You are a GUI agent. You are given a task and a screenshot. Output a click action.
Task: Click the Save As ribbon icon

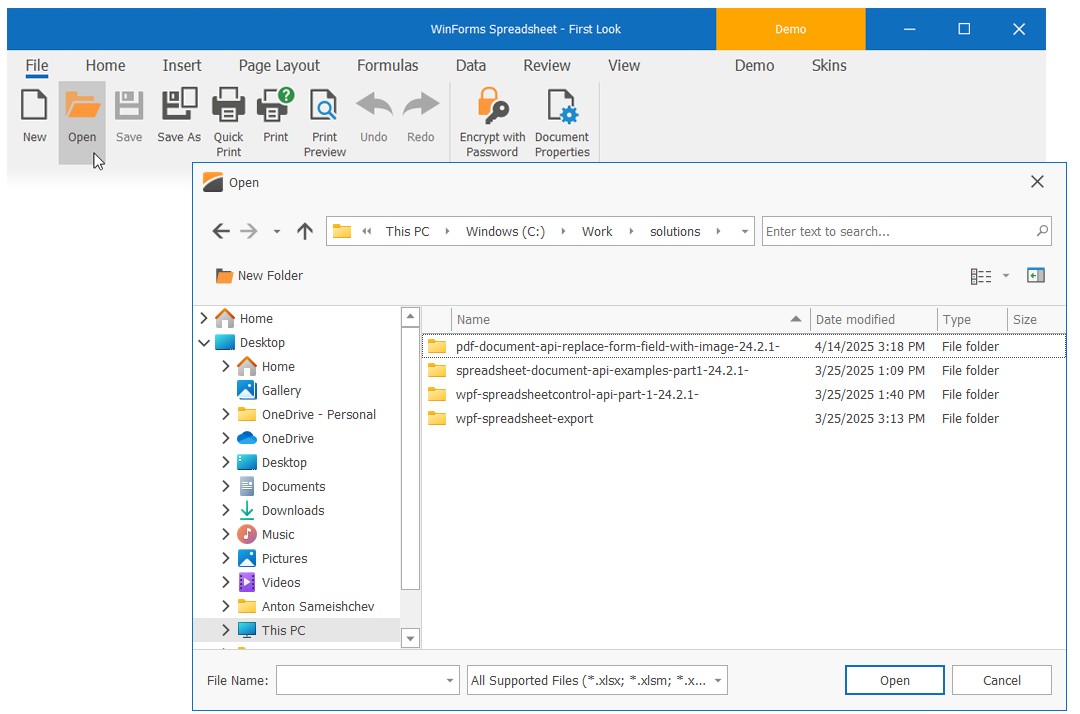[179, 107]
